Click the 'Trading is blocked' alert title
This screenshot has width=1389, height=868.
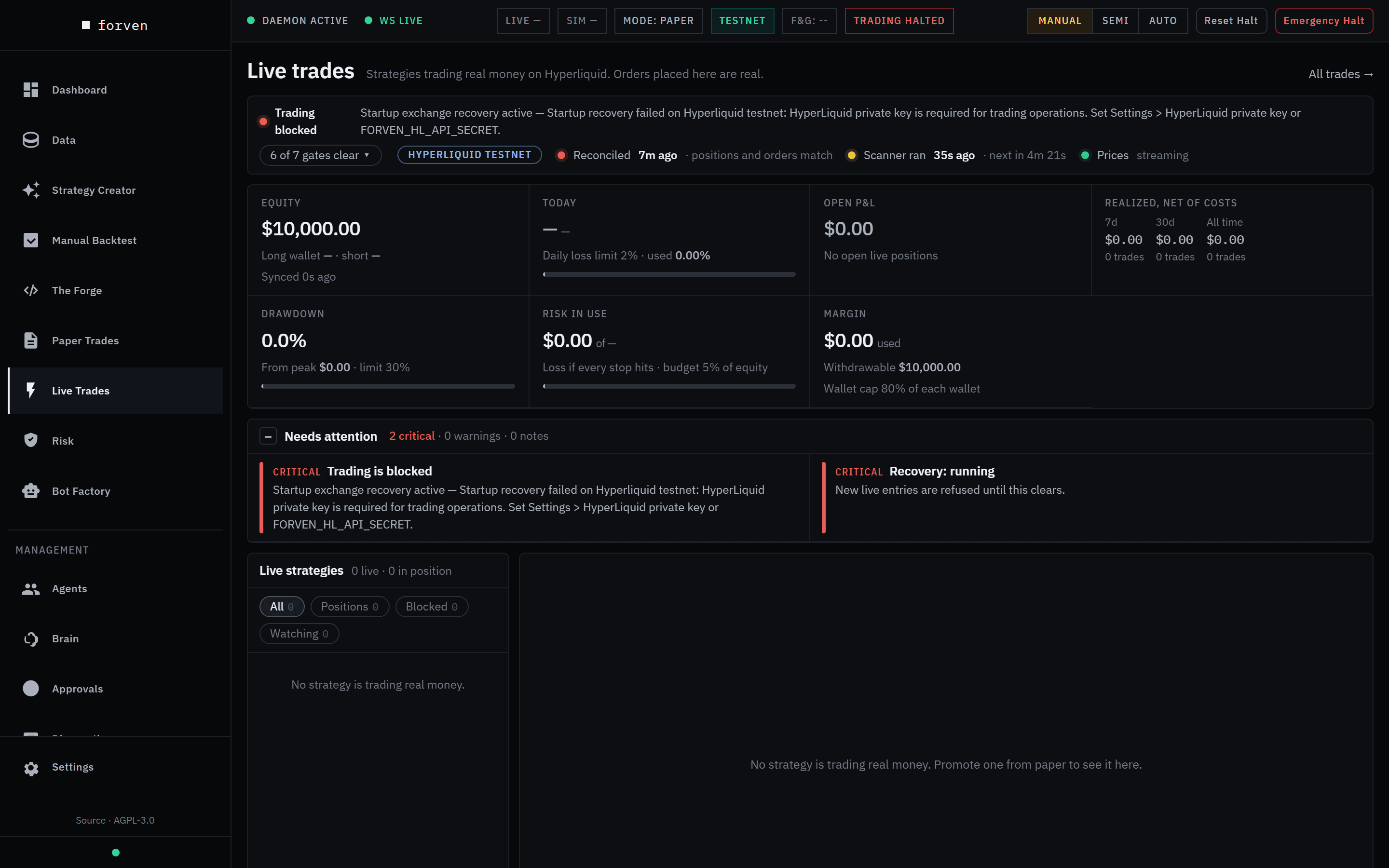point(380,471)
